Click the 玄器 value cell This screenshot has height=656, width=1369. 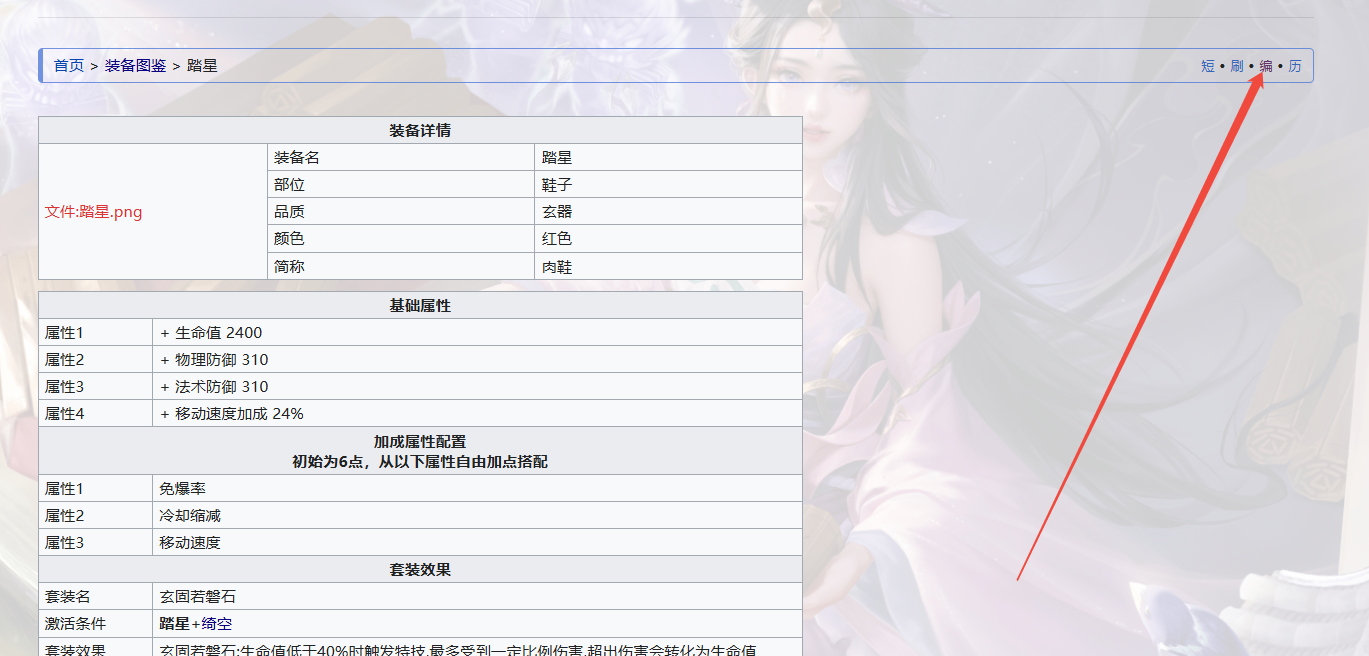click(668, 212)
